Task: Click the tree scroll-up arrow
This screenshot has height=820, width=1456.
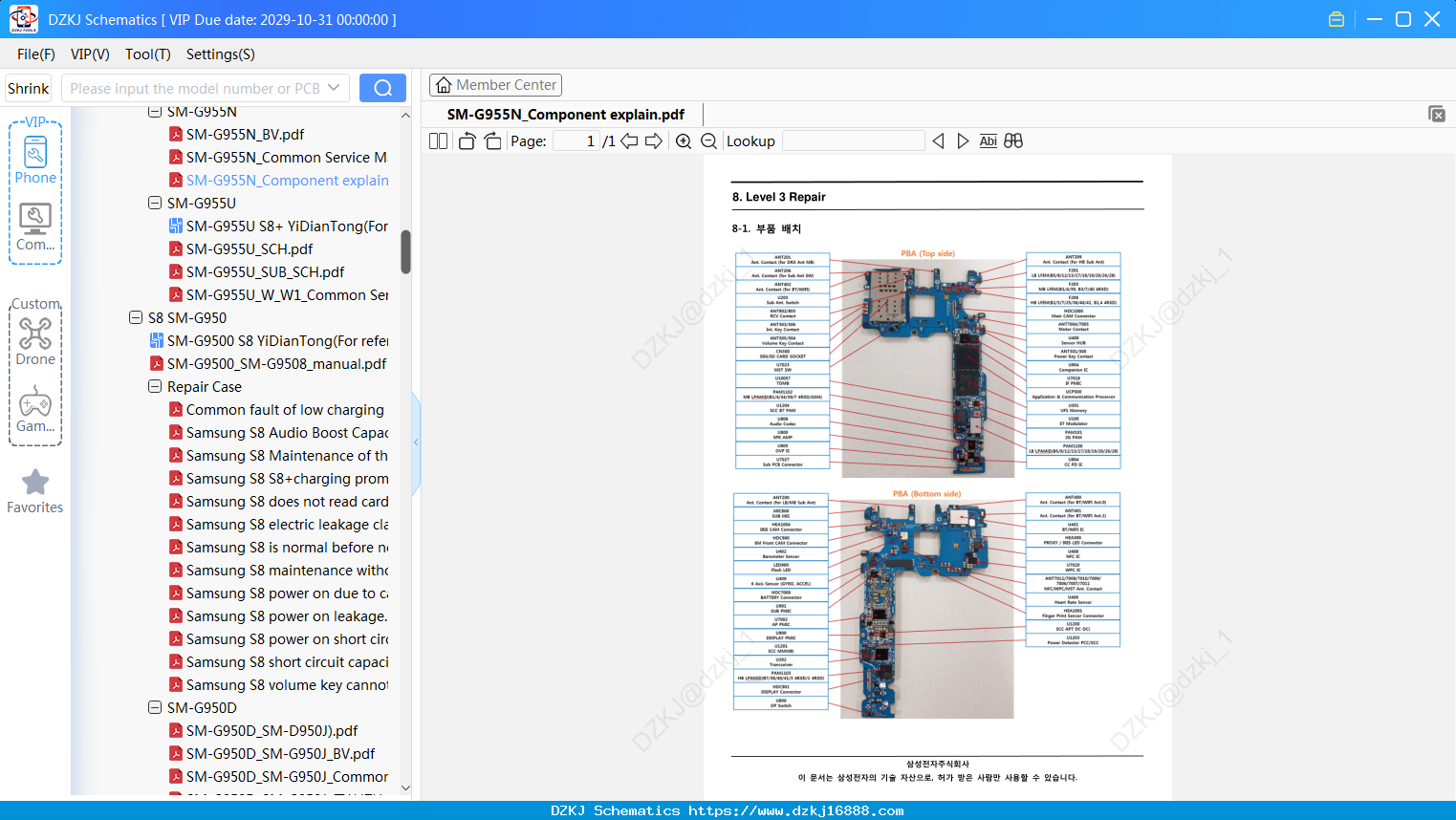Action: pyautogui.click(x=405, y=115)
